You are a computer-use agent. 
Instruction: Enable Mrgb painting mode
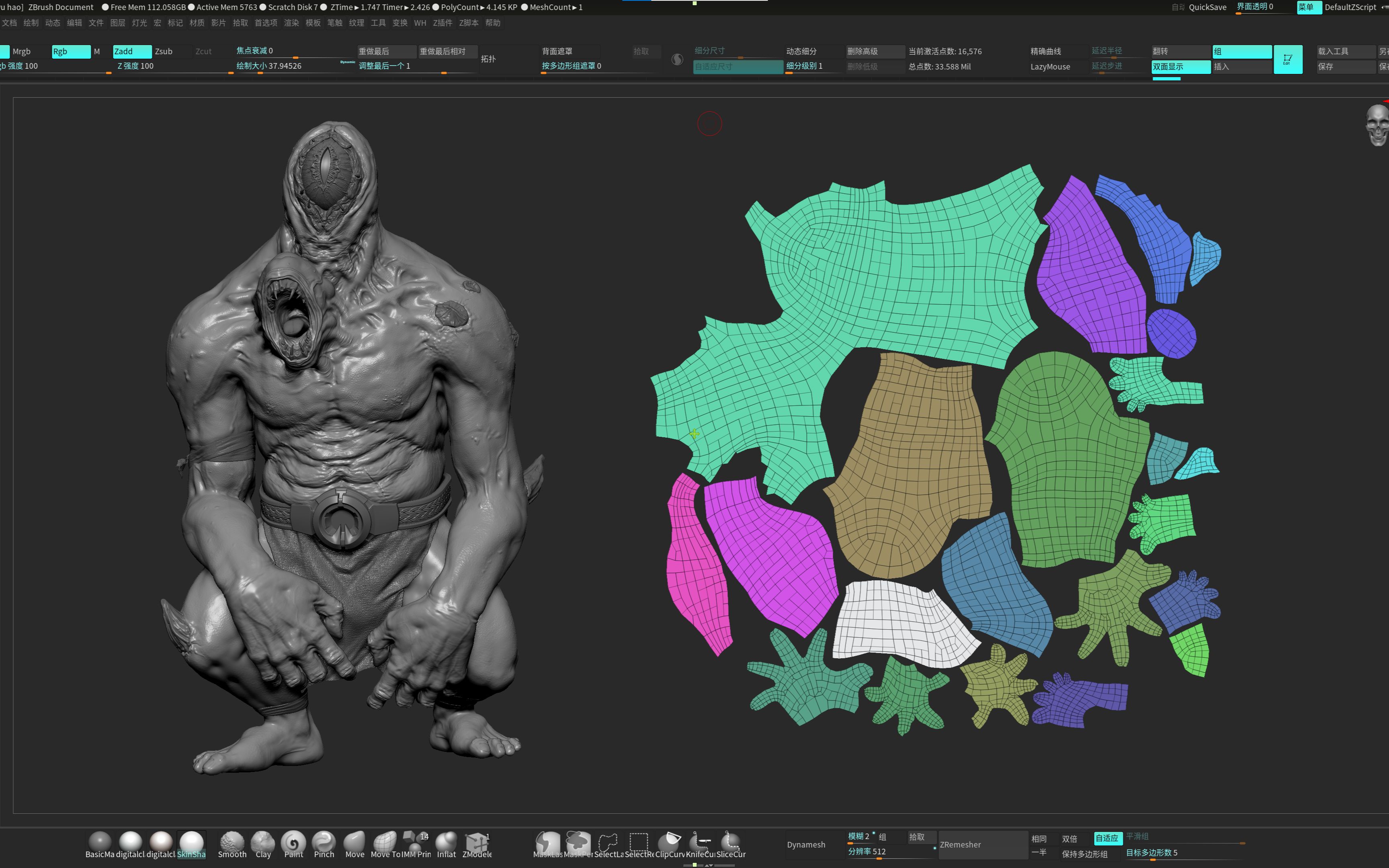[21, 51]
